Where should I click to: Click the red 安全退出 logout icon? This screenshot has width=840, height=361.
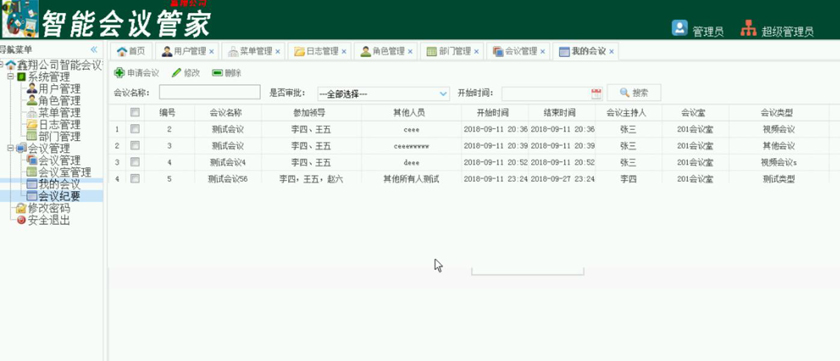(21, 220)
